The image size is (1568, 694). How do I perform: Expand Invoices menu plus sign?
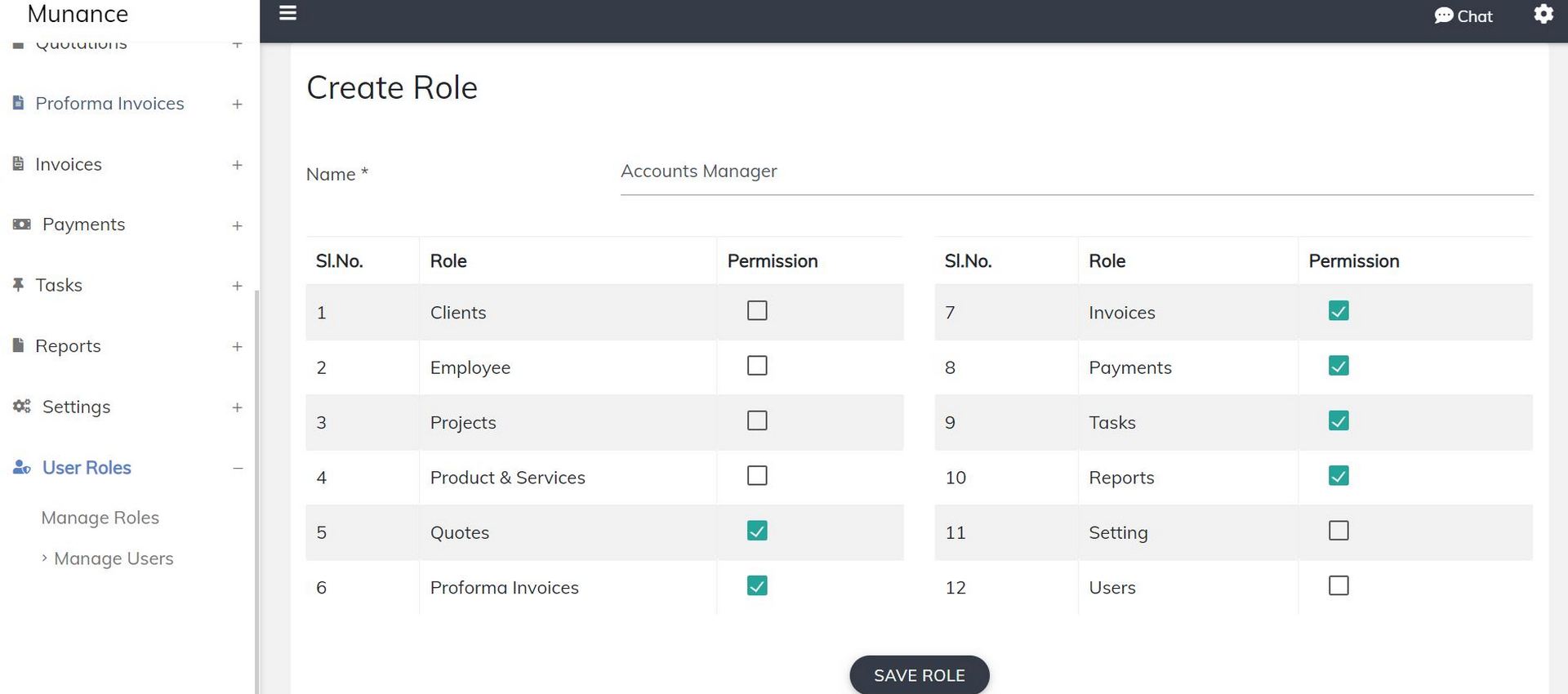point(237,165)
